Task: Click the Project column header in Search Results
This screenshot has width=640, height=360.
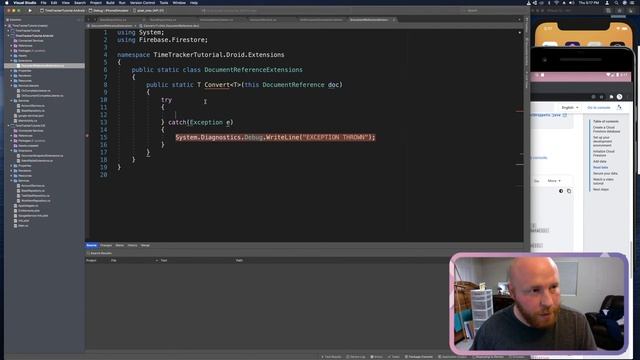Action: pyautogui.click(x=91, y=260)
